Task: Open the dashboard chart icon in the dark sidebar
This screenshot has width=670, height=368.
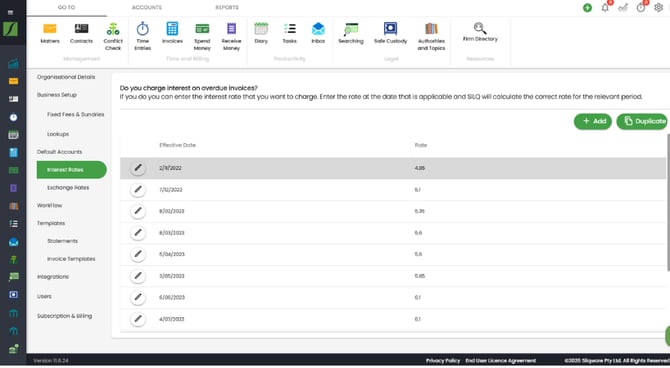Action: pyautogui.click(x=13, y=63)
